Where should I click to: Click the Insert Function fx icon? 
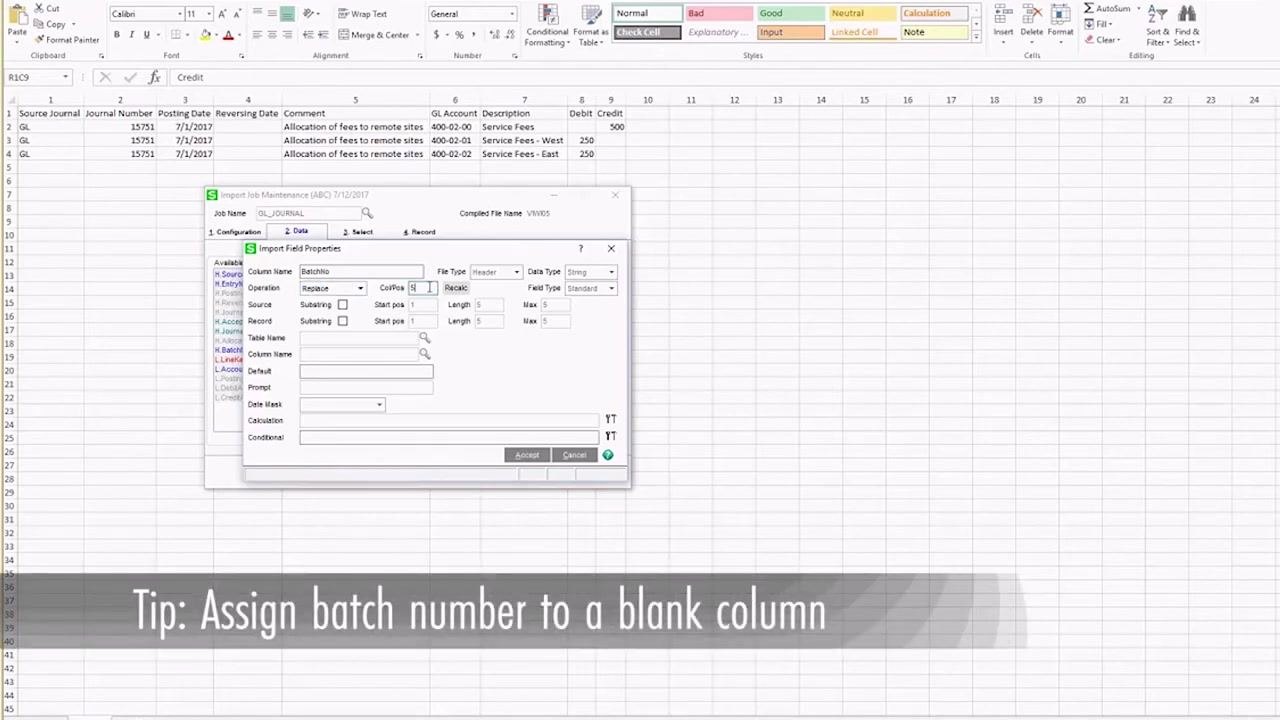tap(154, 77)
